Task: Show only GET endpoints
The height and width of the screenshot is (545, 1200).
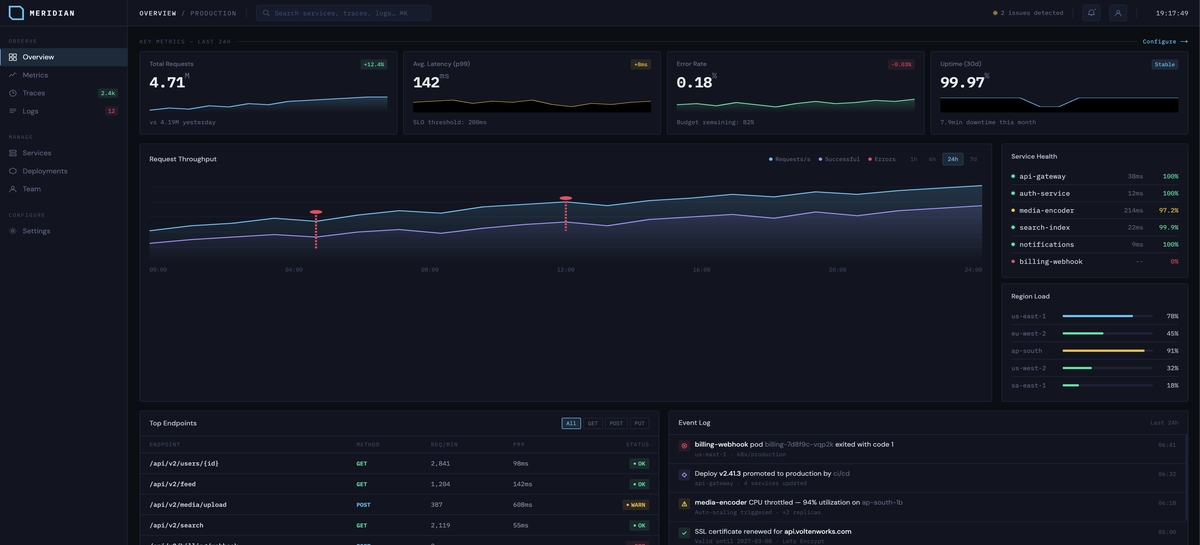Action: pyautogui.click(x=593, y=423)
